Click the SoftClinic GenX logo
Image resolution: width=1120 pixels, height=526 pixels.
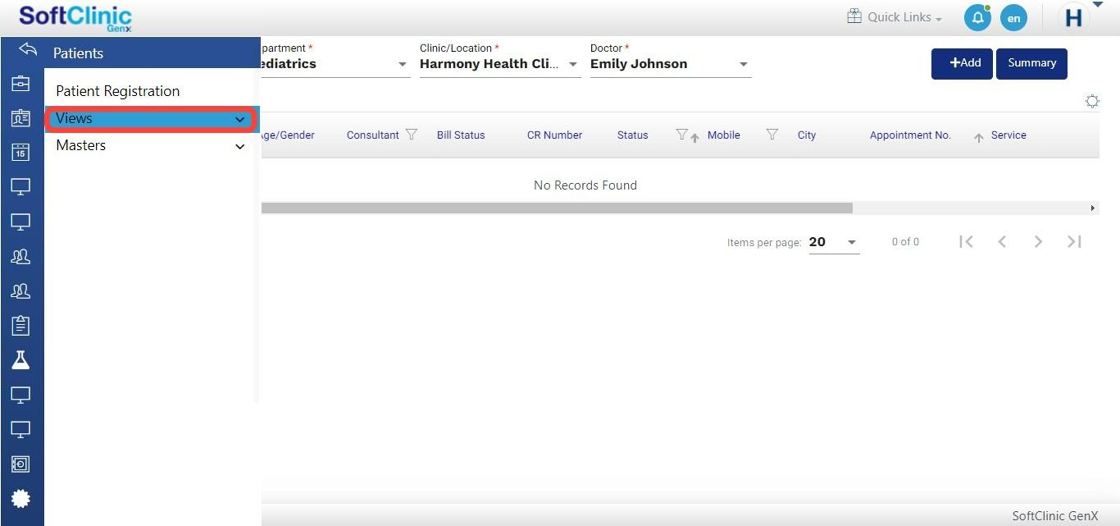click(x=76, y=18)
